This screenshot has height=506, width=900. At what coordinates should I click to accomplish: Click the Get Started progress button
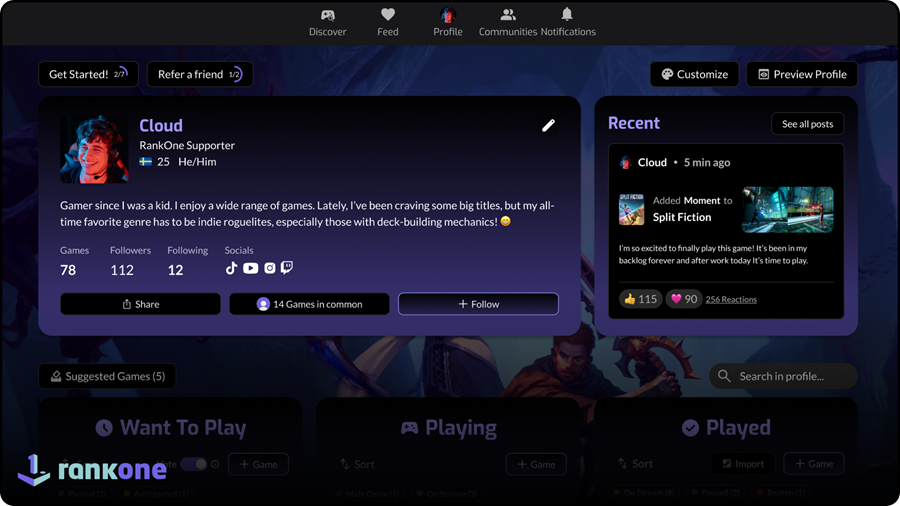coord(88,74)
